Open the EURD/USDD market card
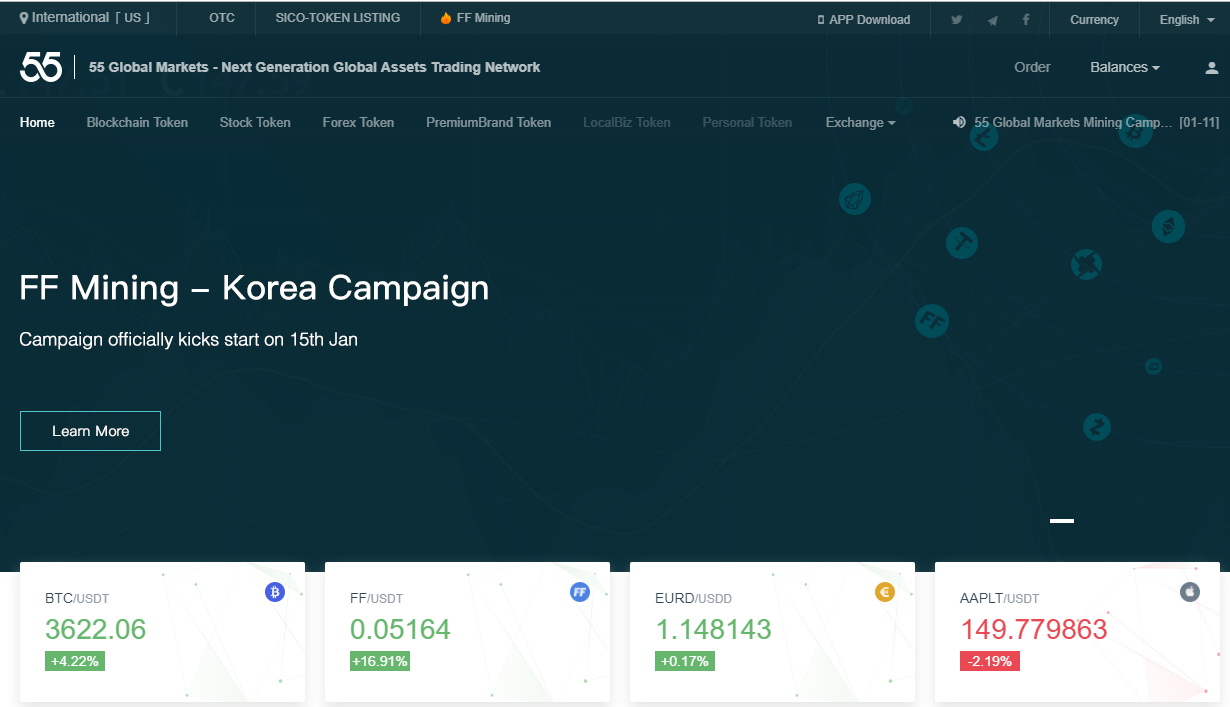The height and width of the screenshot is (707, 1230). [772, 632]
